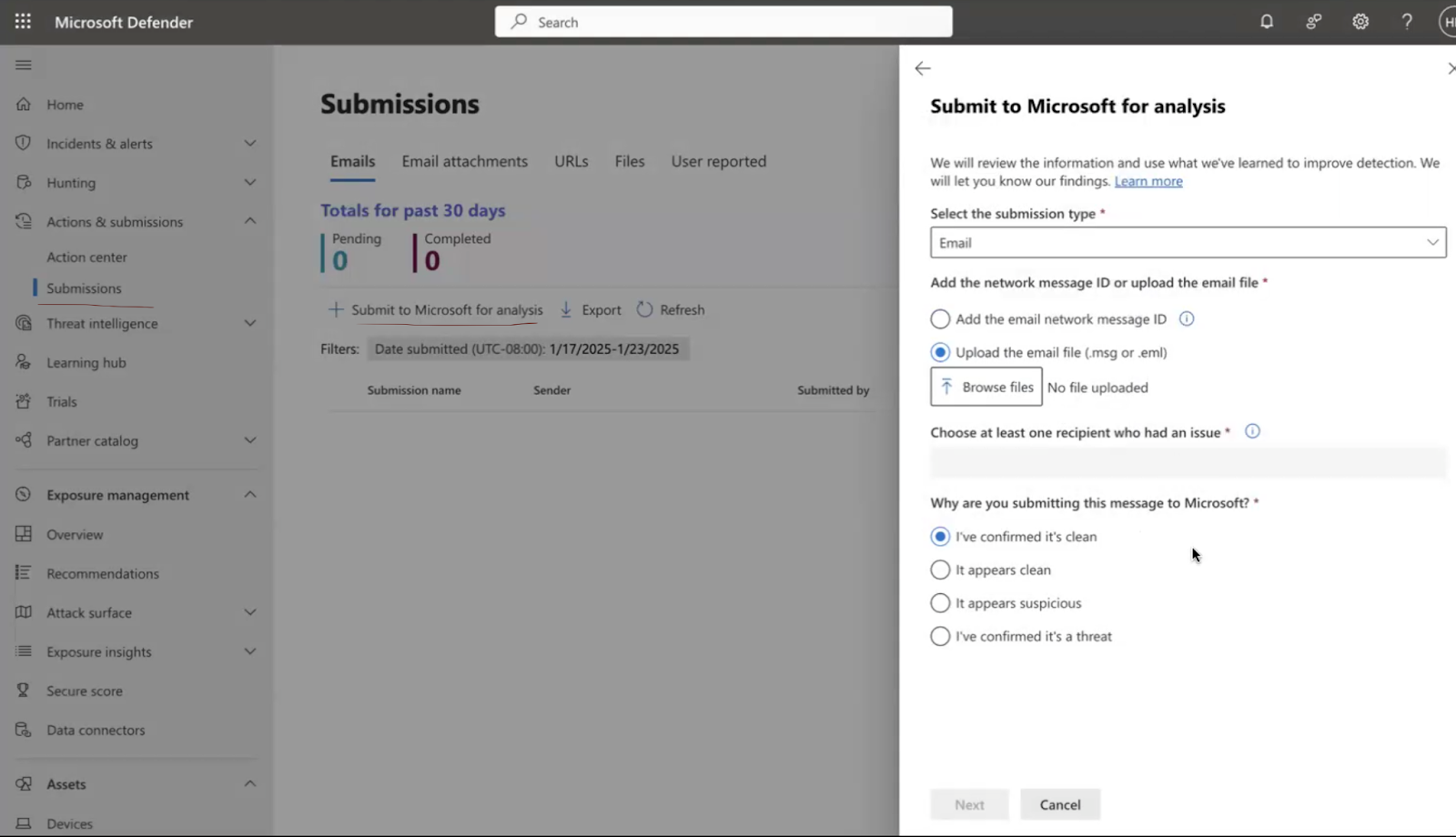Switch to the URLs tab
The width and height of the screenshot is (1456, 837).
[x=571, y=161]
